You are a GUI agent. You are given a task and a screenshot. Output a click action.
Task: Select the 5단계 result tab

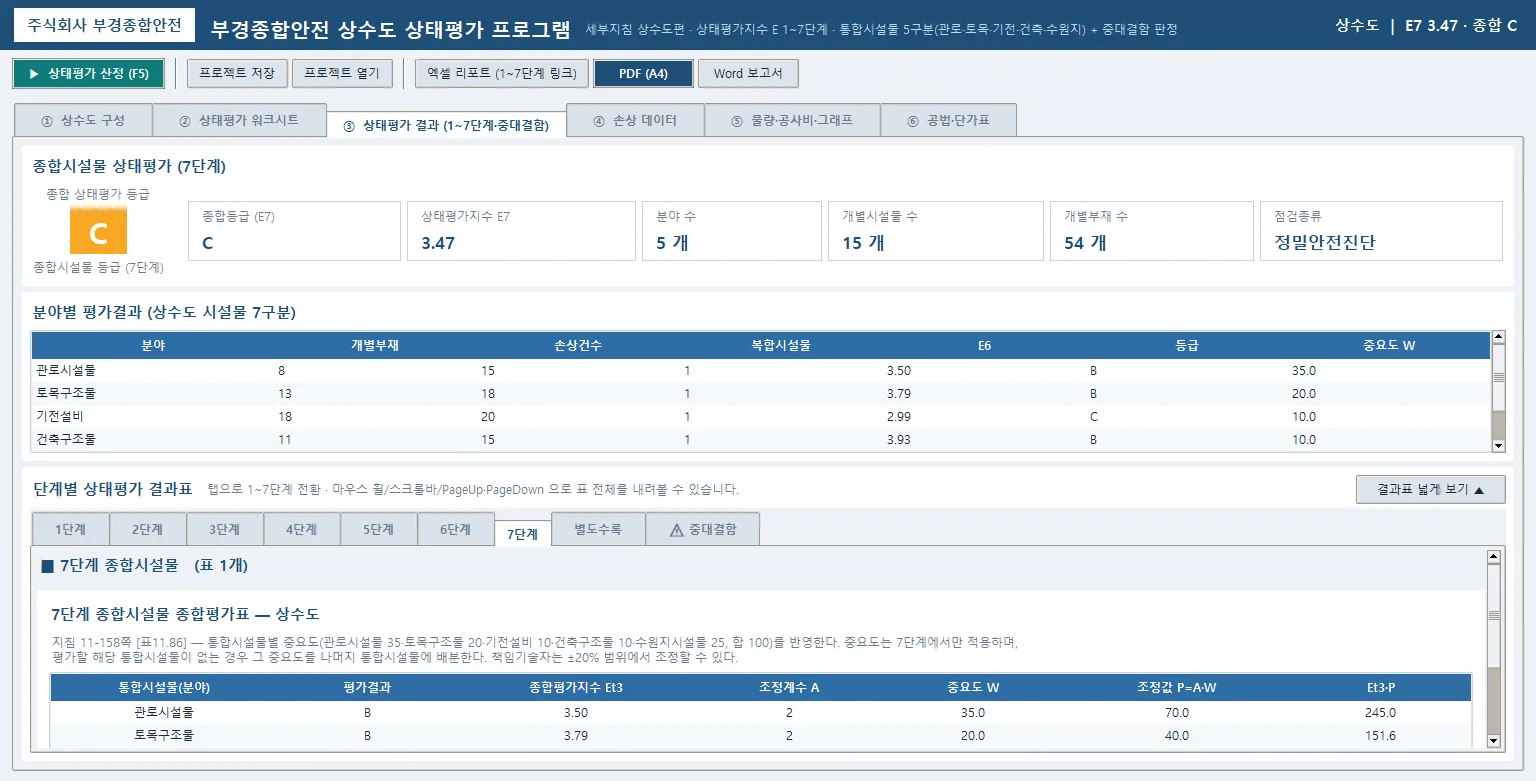coord(379,529)
